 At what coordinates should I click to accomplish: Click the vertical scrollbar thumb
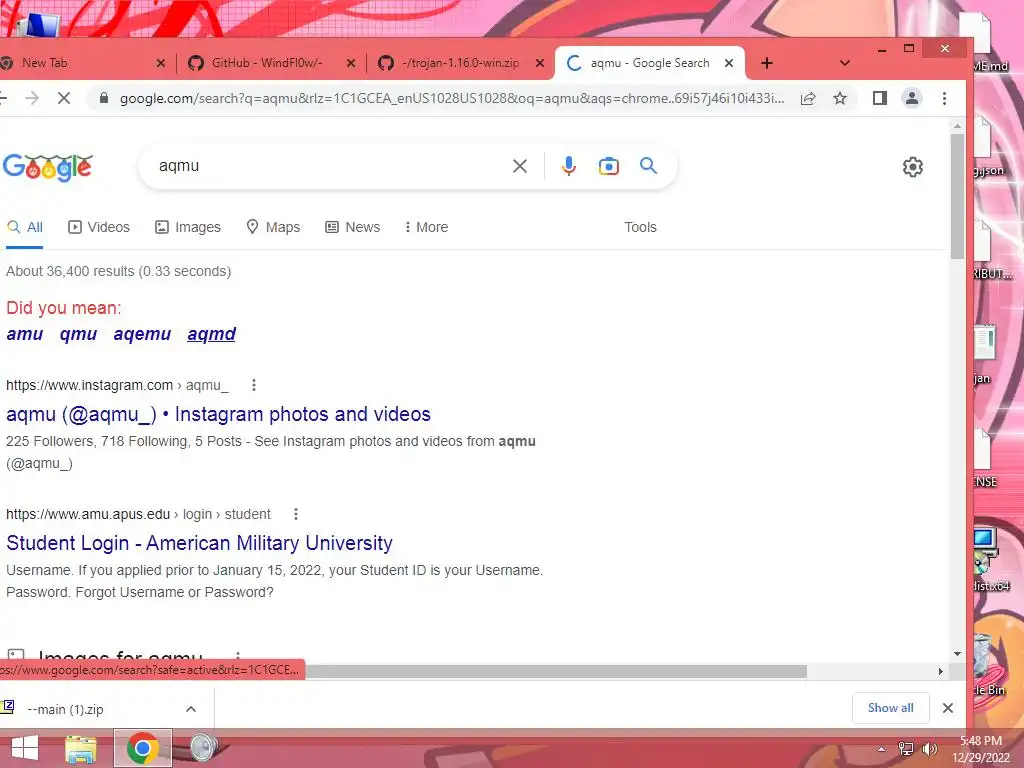click(x=957, y=196)
